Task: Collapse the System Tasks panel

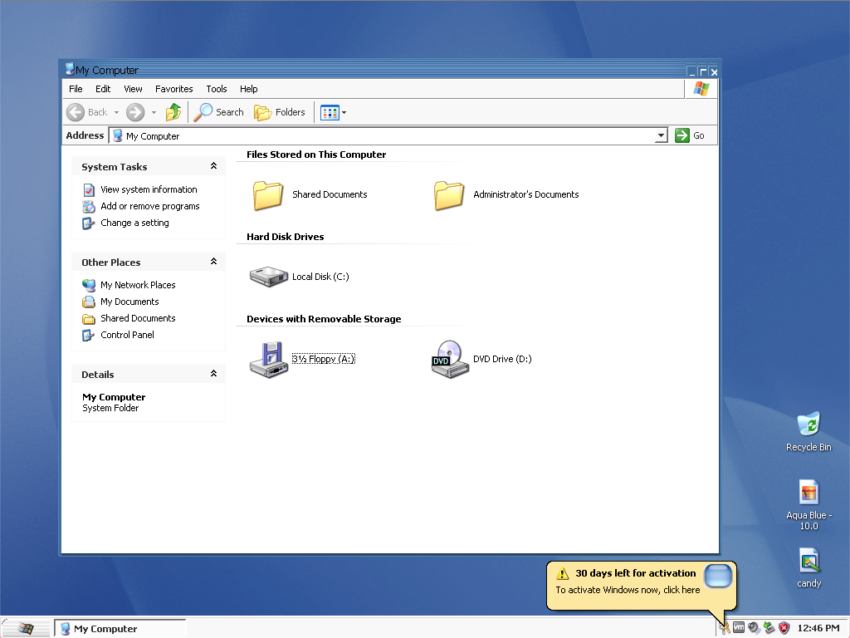Action: [x=214, y=166]
